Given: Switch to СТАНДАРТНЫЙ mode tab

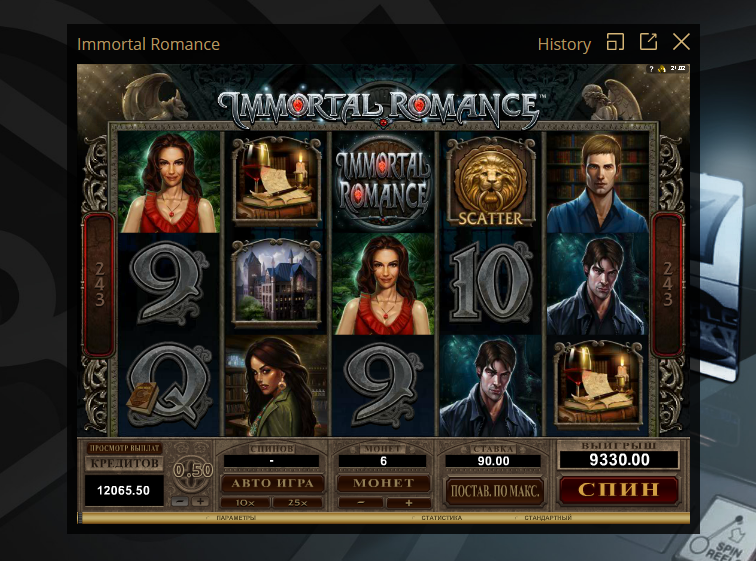Looking at the screenshot, I should point(548,518).
